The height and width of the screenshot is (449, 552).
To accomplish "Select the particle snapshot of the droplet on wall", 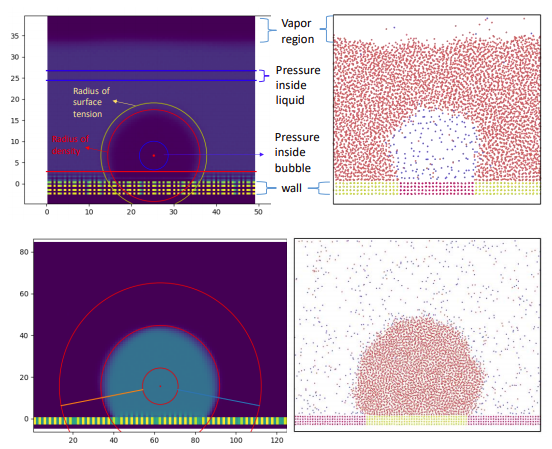I will (x=417, y=335).
